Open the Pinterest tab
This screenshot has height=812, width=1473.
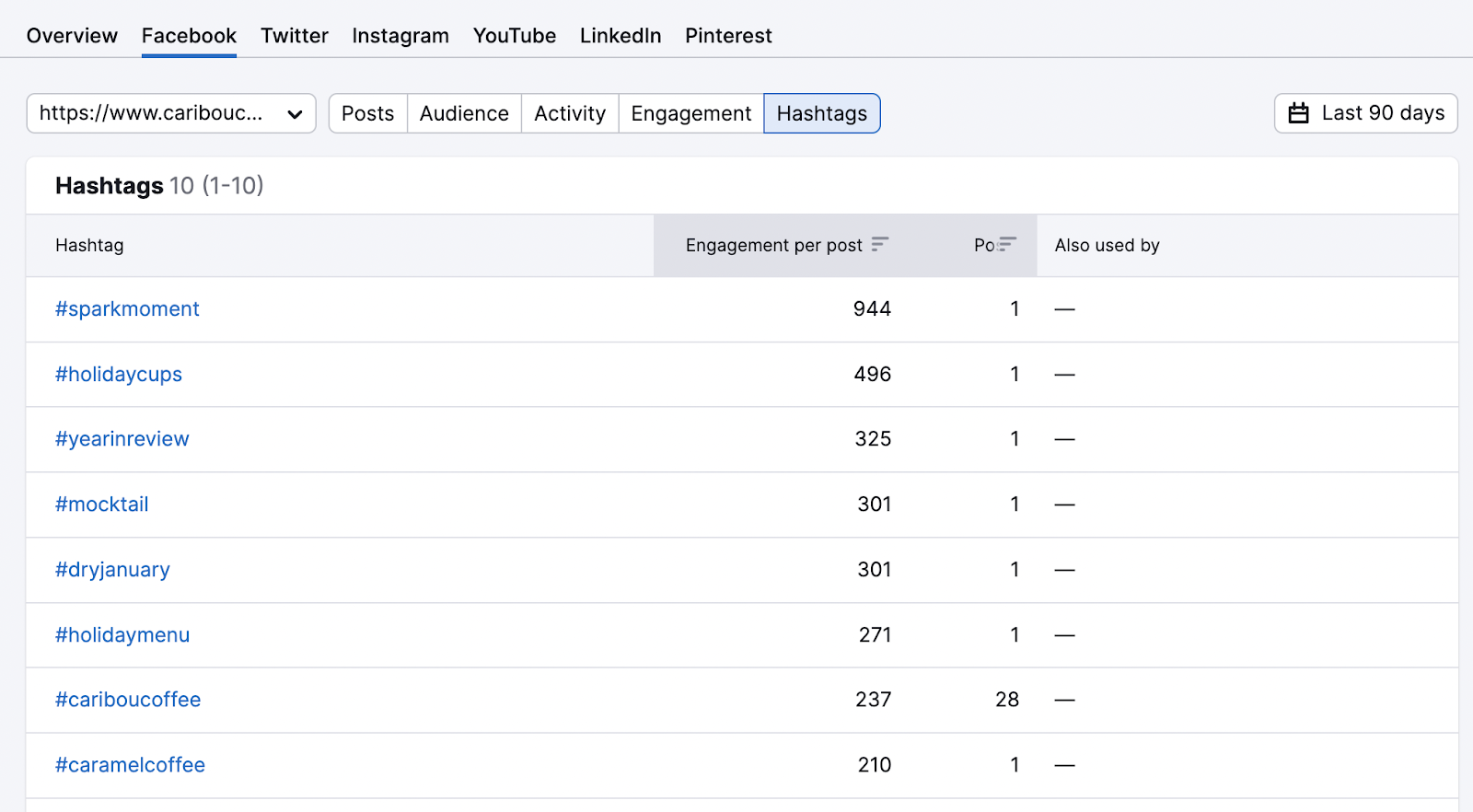tap(727, 36)
